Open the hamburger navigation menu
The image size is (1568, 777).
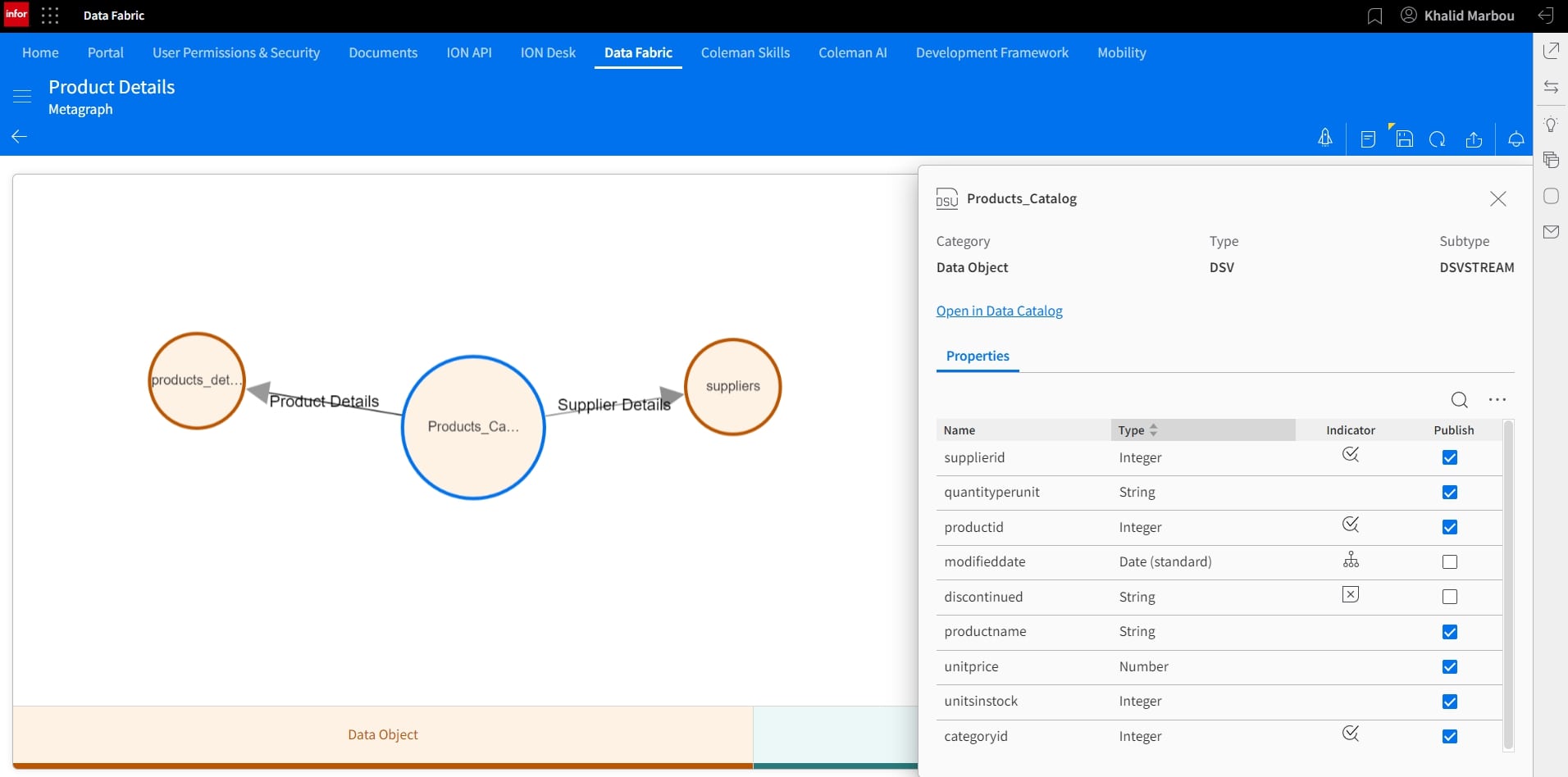(22, 96)
